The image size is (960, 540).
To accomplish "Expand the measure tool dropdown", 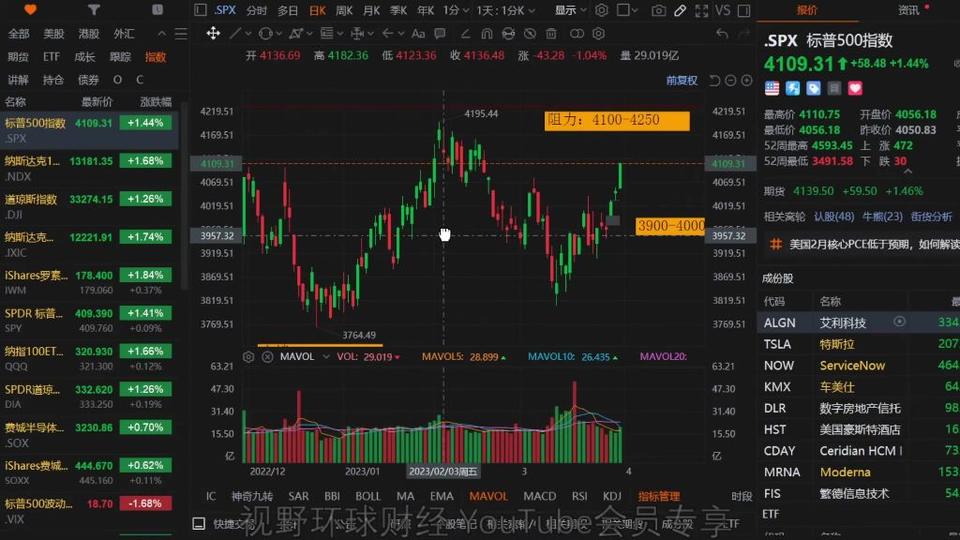I will pos(370,34).
